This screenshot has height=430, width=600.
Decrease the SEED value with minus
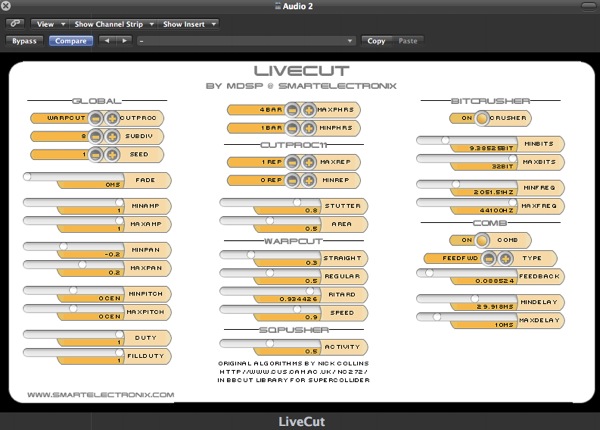[96, 155]
